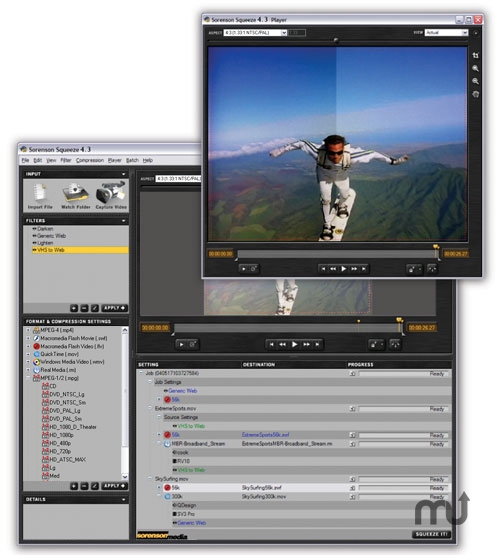Screen dimensions: 500x555
Task: Edit compression setting with pencil button
Action: [94, 486]
